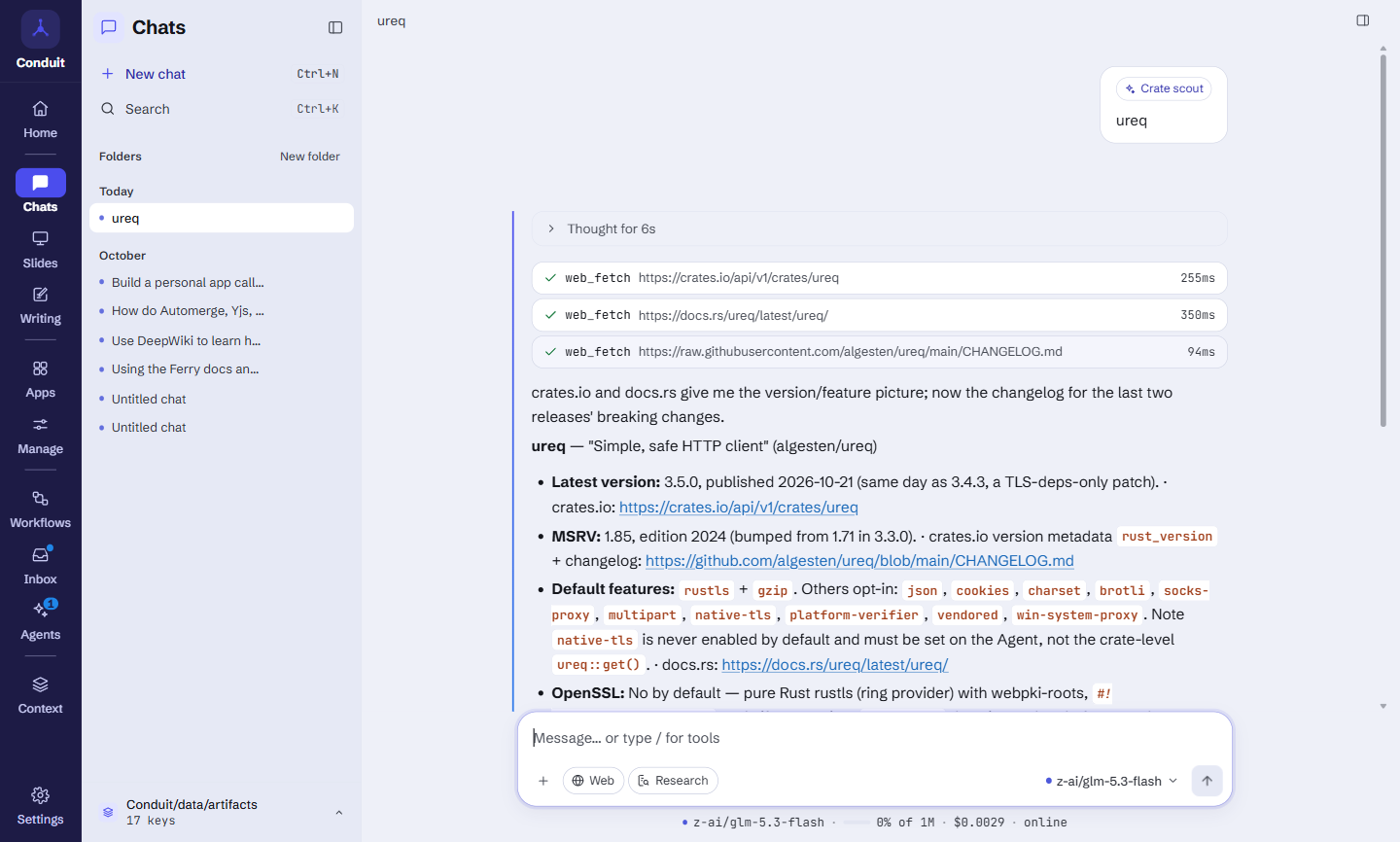The image size is (1400, 842).
Task: Open chat Search
Action: click(222, 109)
